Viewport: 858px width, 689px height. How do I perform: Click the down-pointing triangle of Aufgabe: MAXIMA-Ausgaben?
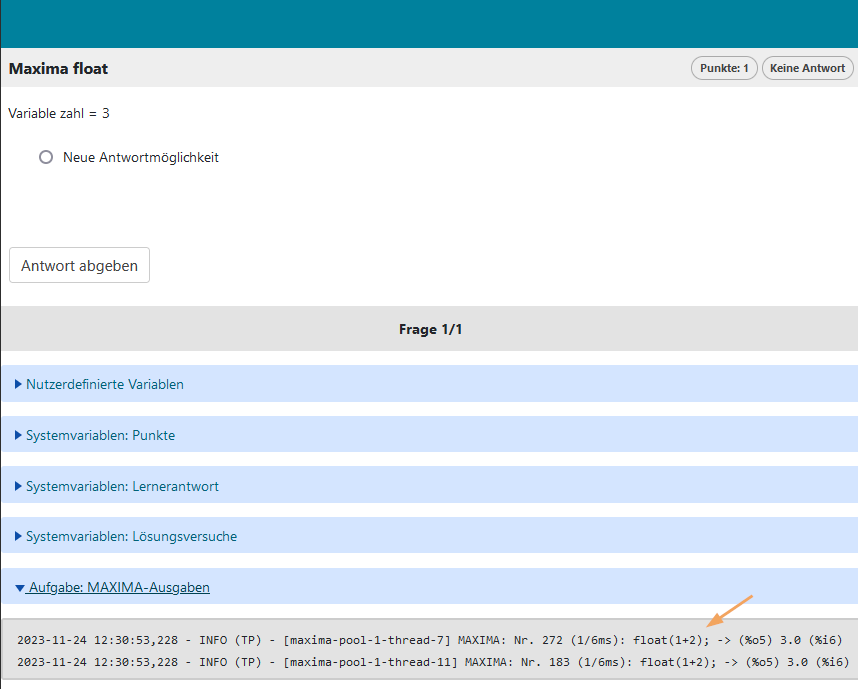pyautogui.click(x=19, y=588)
